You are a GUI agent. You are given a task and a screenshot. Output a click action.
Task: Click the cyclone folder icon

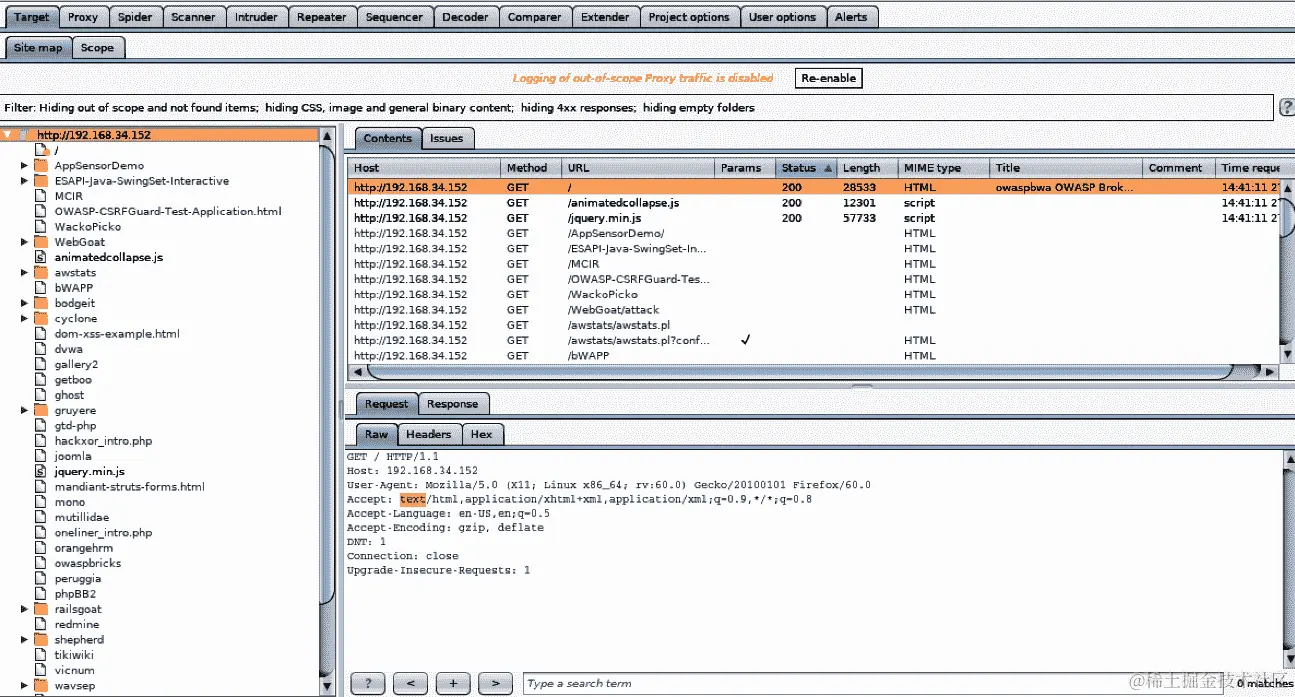41,319
